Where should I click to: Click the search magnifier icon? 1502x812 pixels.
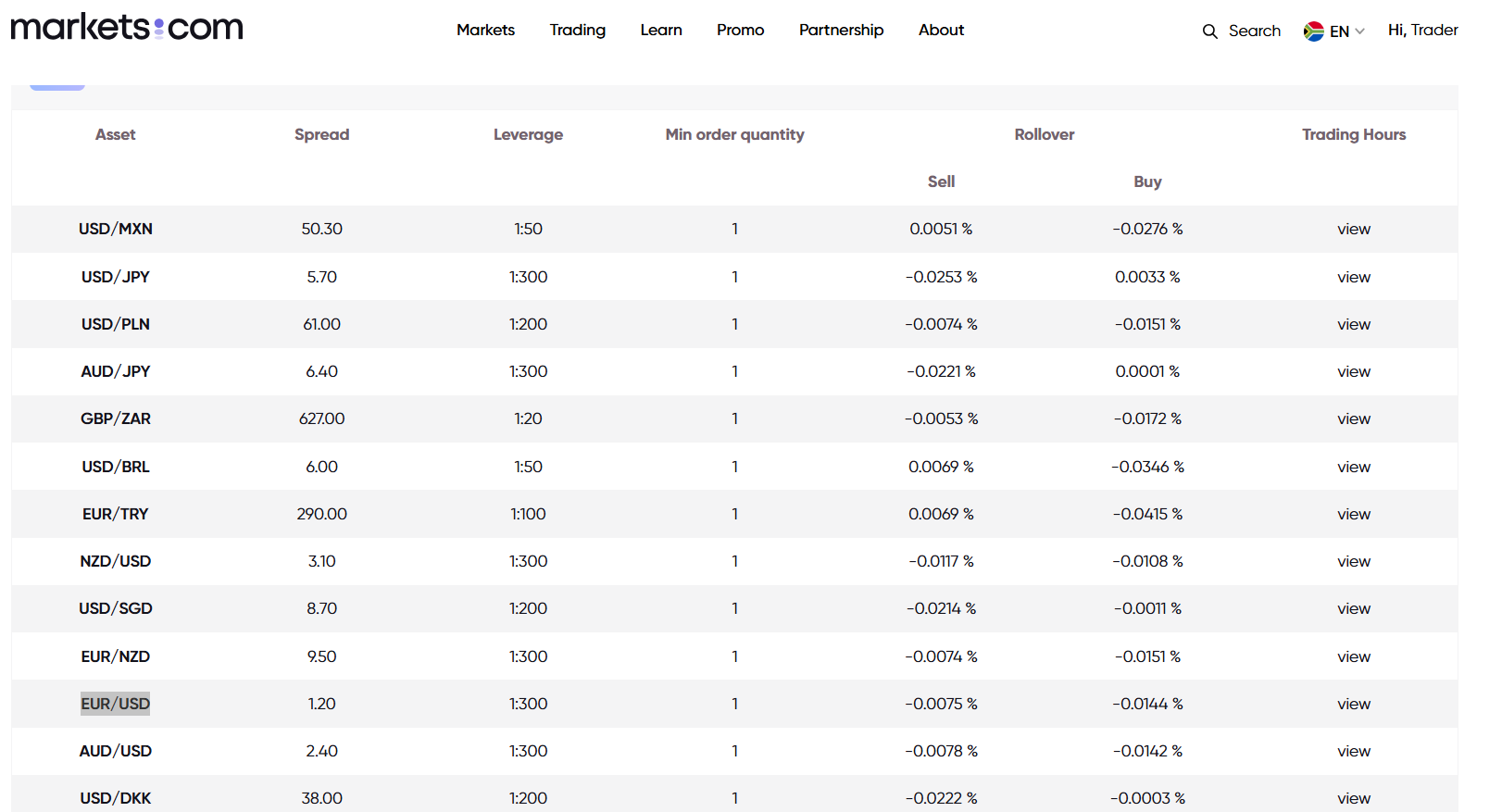tap(1209, 31)
